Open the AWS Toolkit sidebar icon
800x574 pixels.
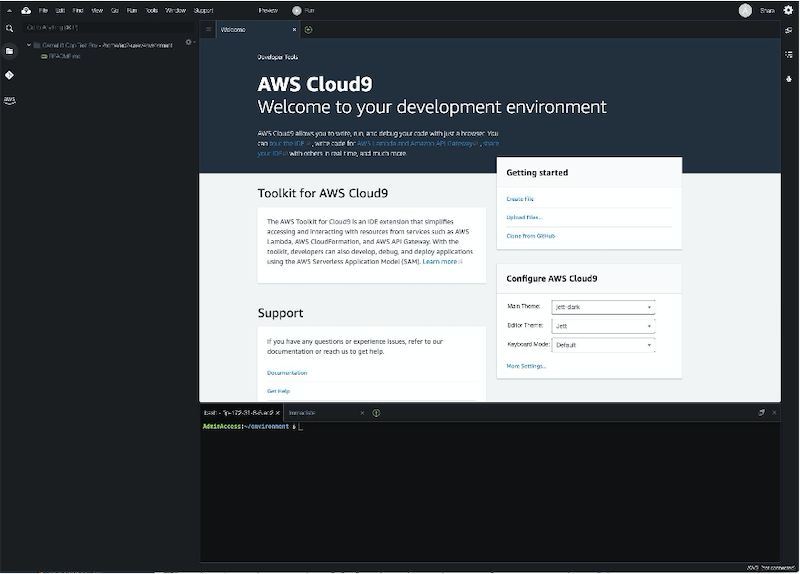point(9,100)
